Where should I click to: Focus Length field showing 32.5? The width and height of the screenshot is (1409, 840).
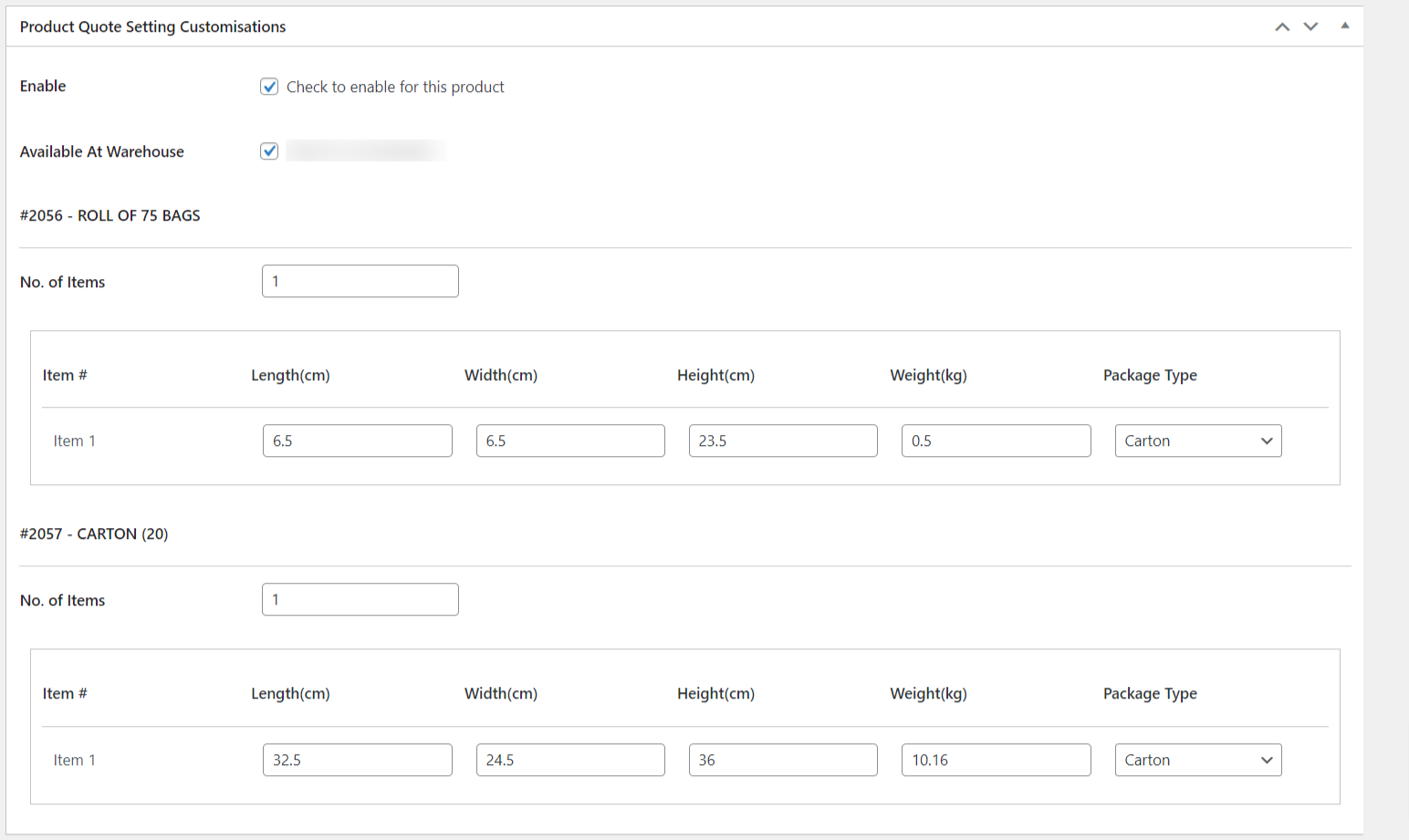coord(358,760)
